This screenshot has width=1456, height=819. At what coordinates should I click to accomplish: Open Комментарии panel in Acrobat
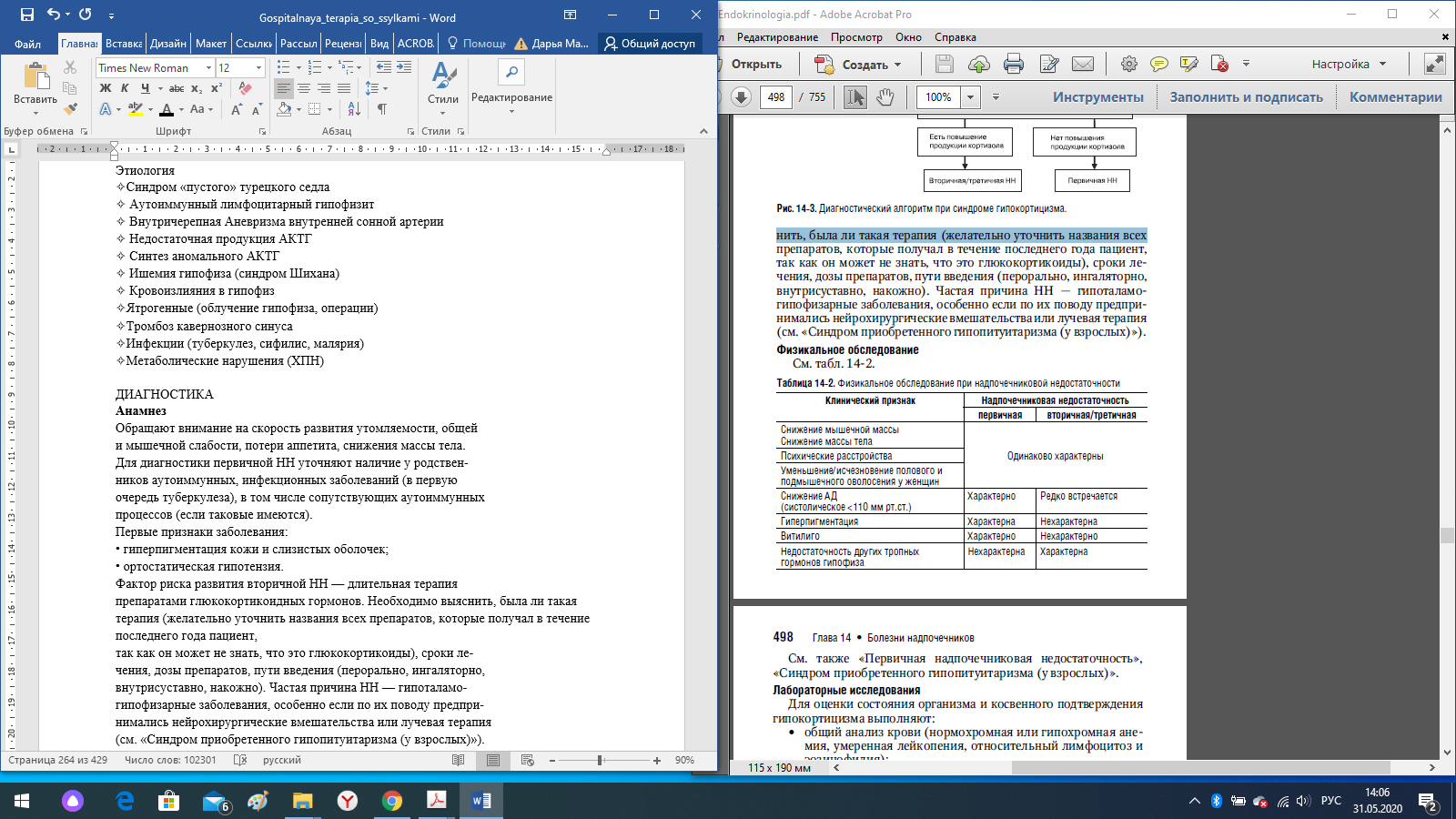click(1396, 97)
